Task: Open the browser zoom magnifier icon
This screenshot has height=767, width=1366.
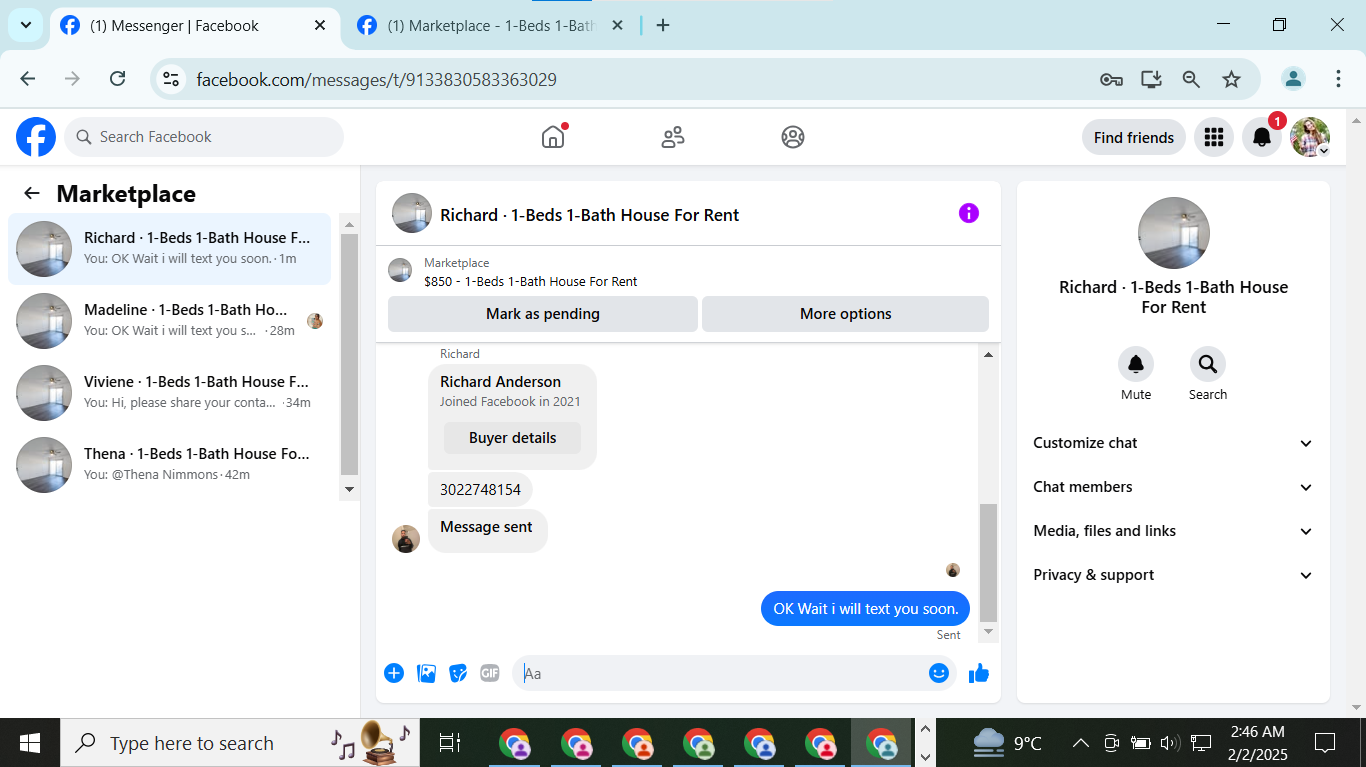Action: click(1191, 79)
